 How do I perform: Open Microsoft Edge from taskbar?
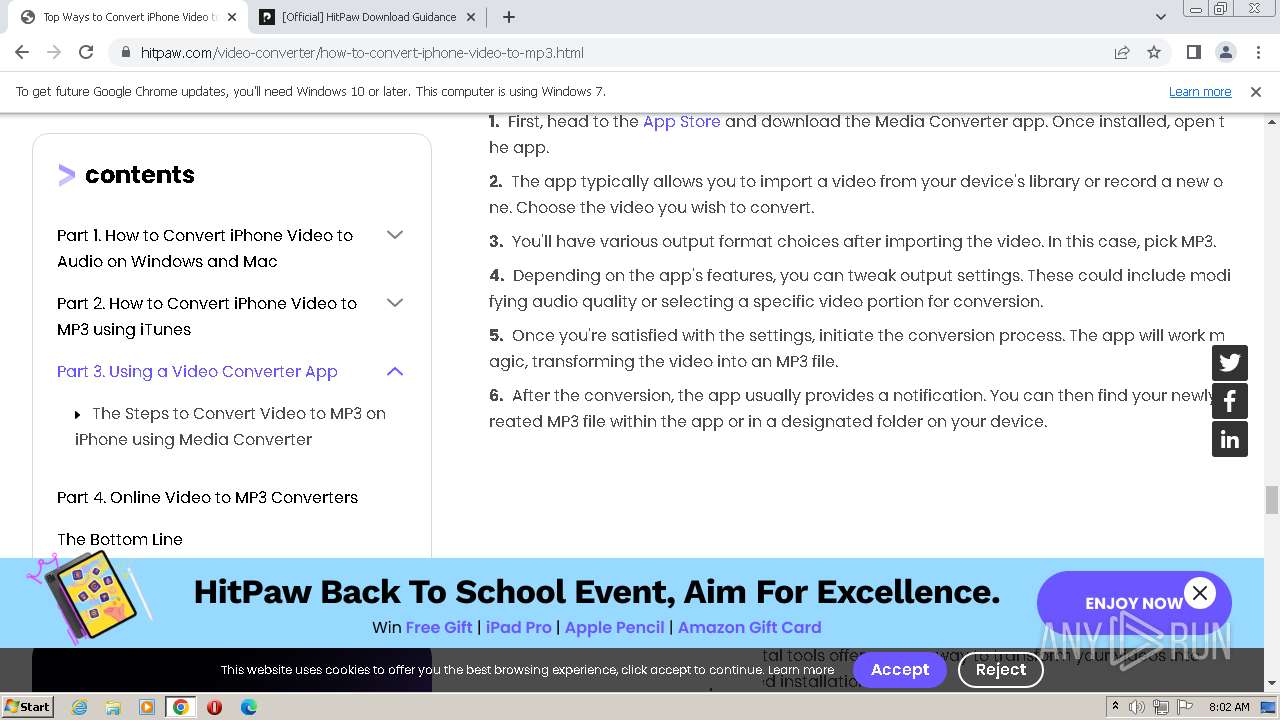click(248, 707)
